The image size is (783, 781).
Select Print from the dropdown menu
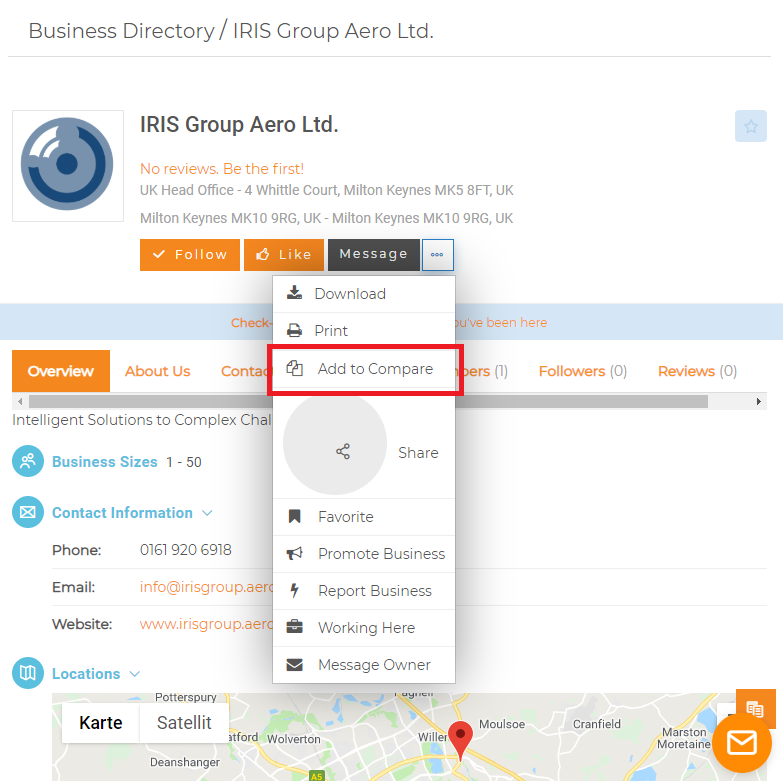[364, 331]
